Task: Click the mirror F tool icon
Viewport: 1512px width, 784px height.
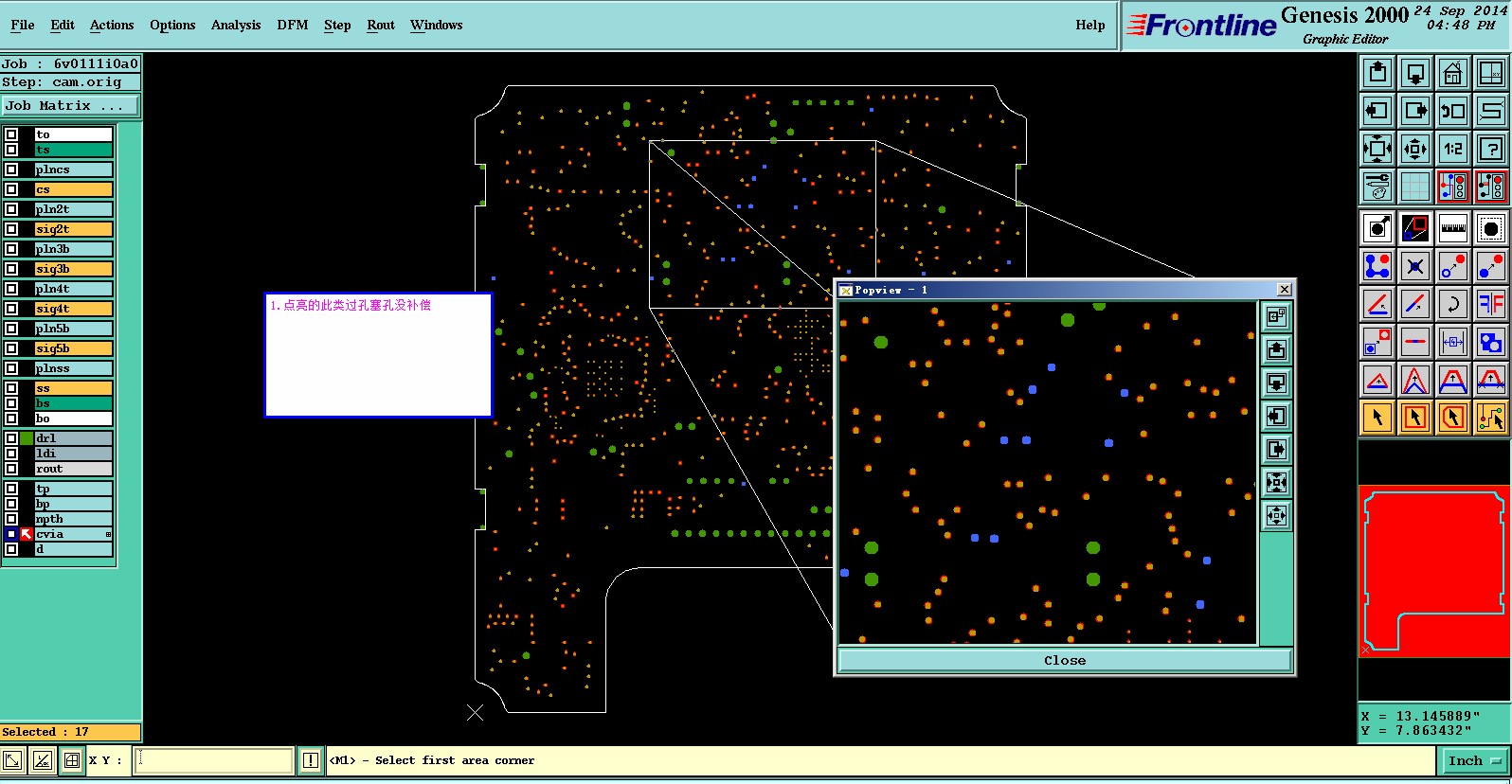Action: pos(1491,304)
